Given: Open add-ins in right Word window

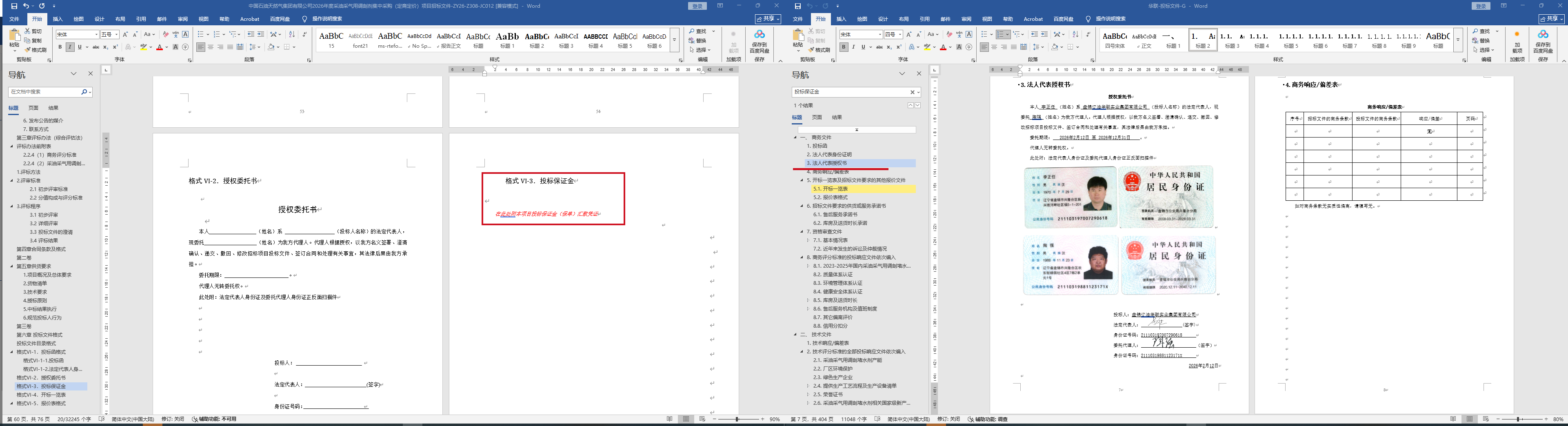Looking at the screenshot, I should 1517,41.
